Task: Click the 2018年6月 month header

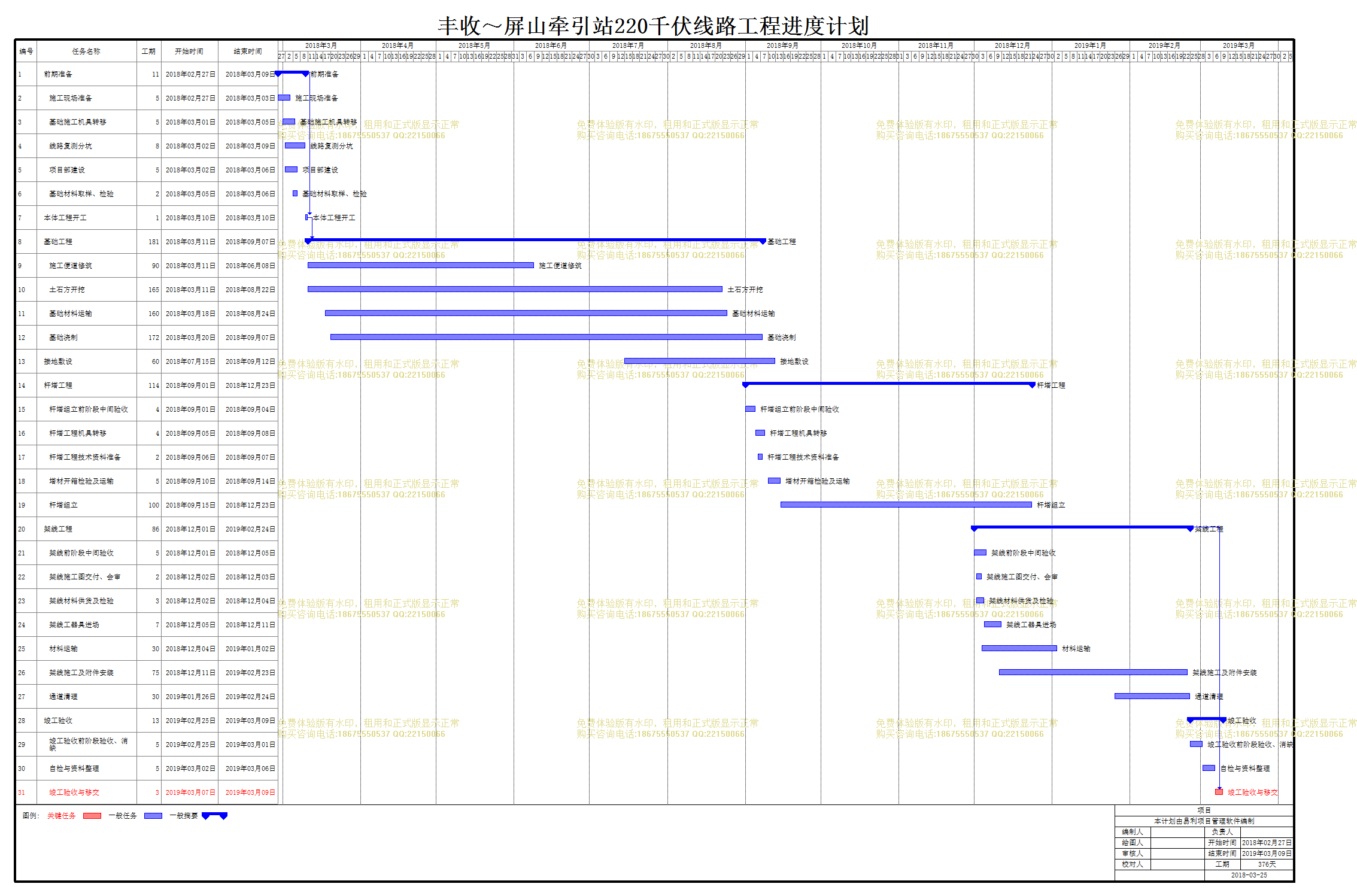Action: pyautogui.click(x=551, y=45)
